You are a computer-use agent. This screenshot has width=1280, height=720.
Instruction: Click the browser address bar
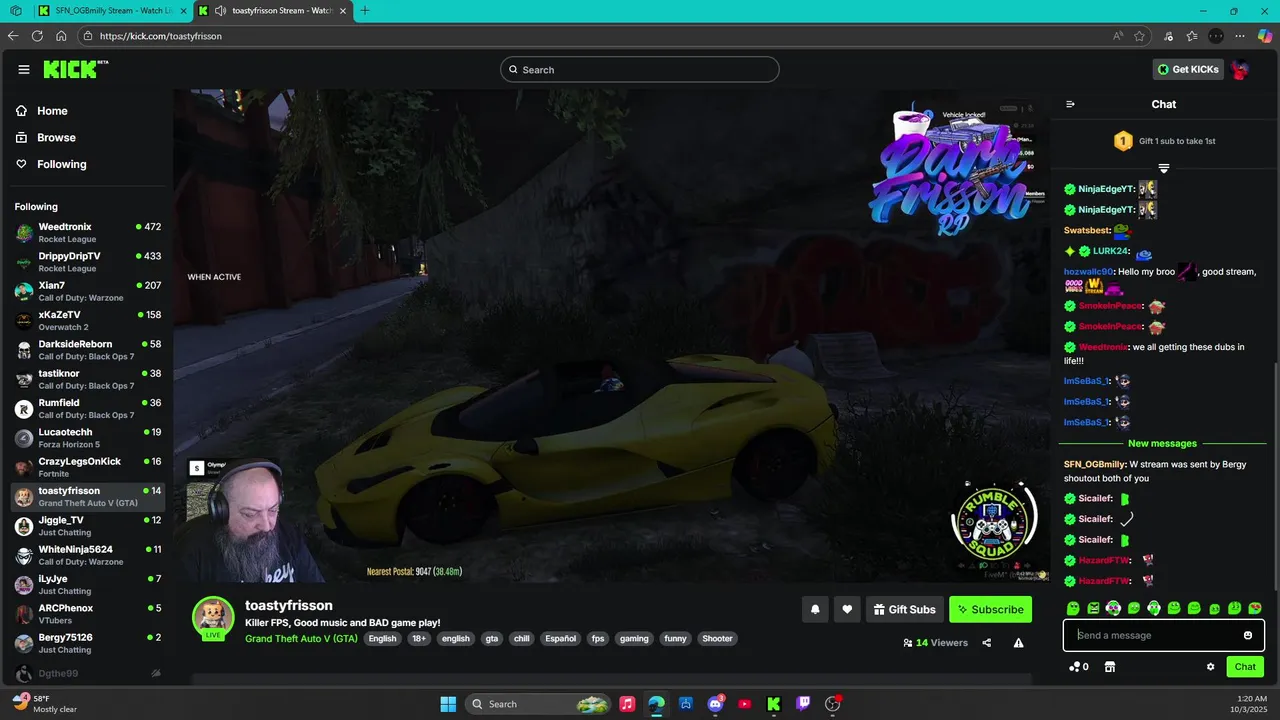click(600, 36)
